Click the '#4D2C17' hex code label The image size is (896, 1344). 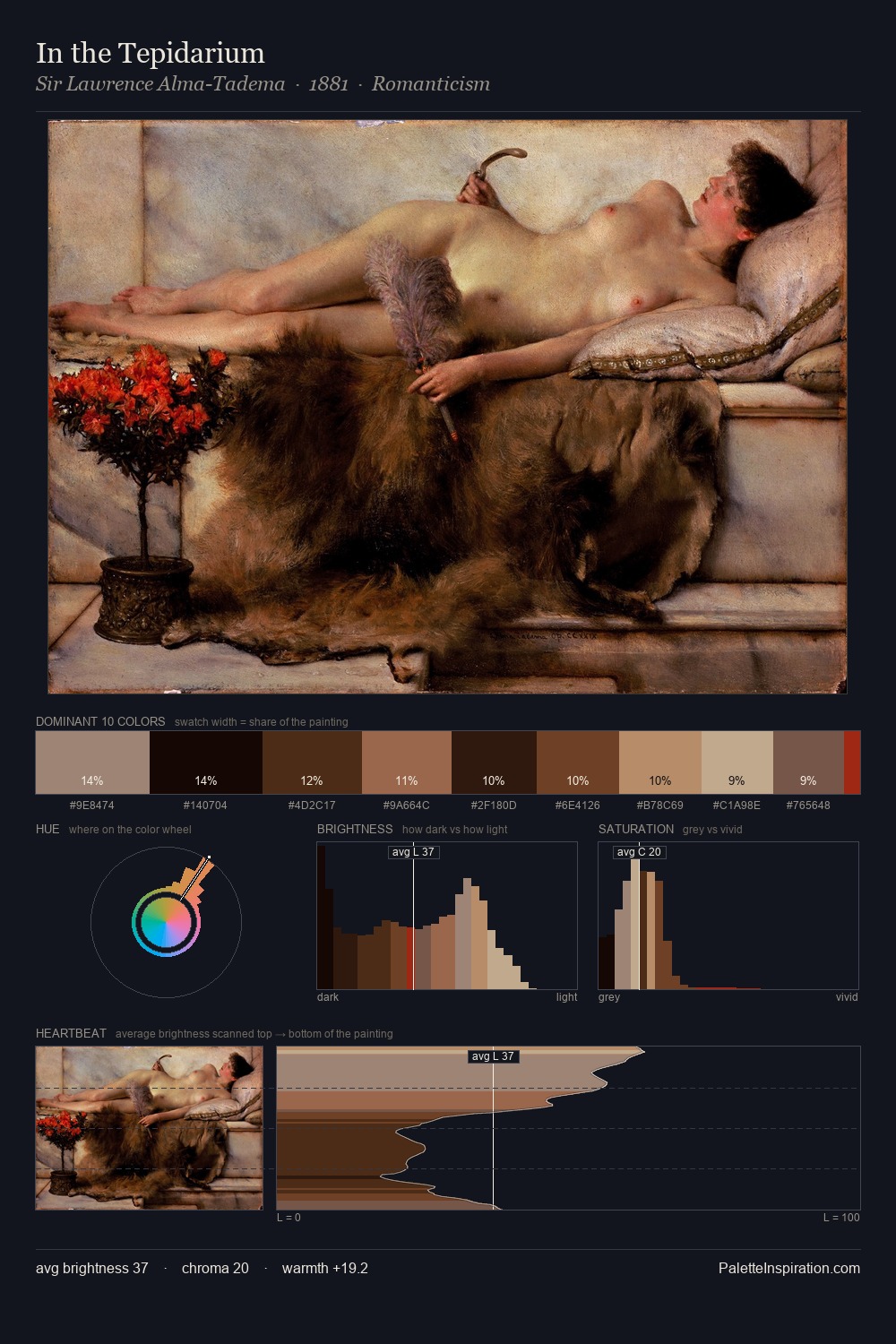point(312,805)
